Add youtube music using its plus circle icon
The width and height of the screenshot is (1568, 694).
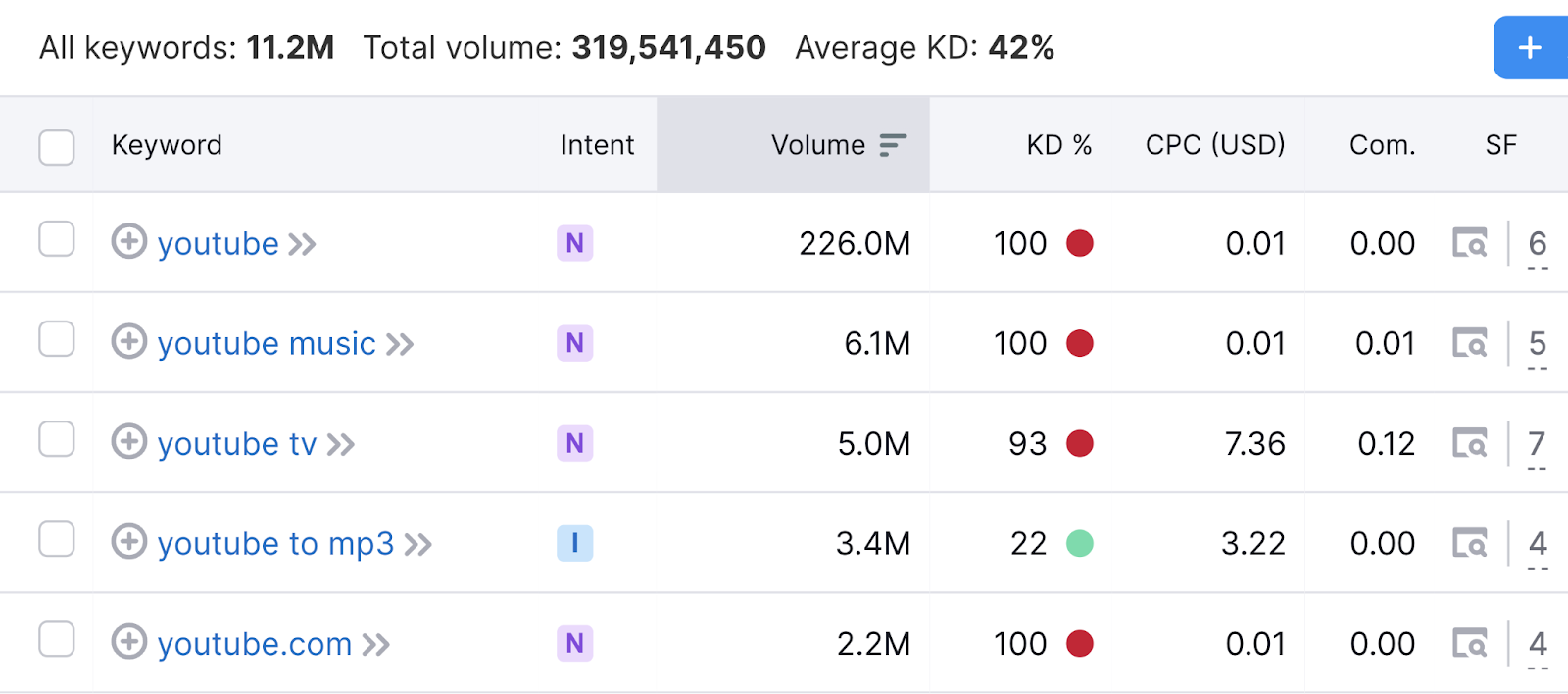[x=128, y=341]
